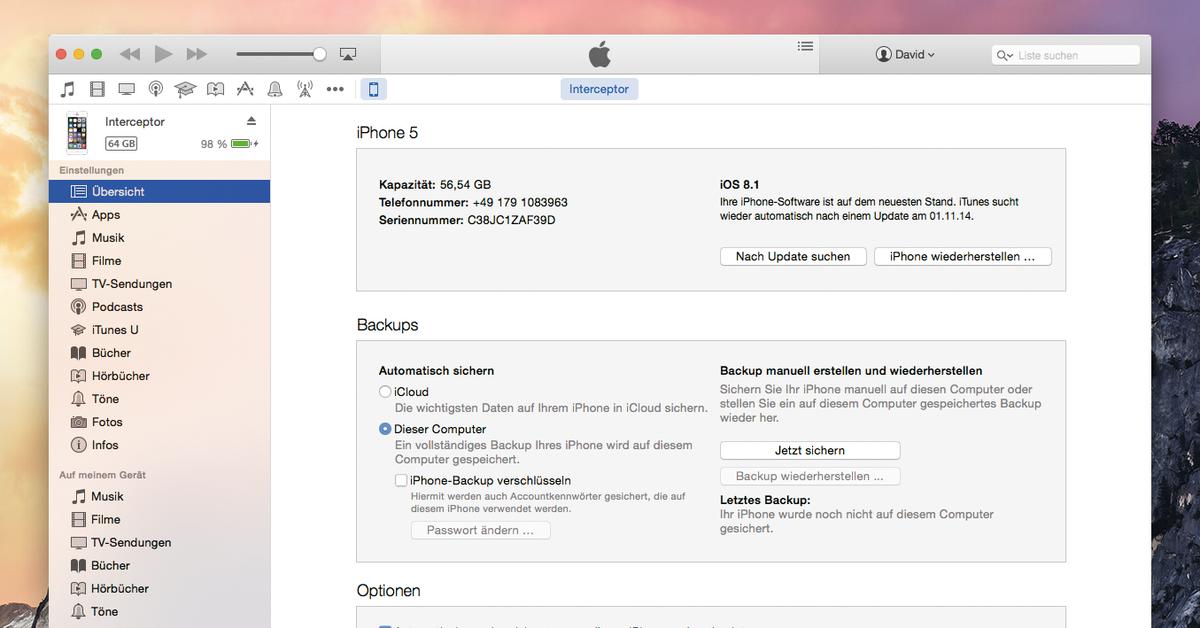The image size is (1200, 628).
Task: Open the Apps library icon
Action: (245, 89)
